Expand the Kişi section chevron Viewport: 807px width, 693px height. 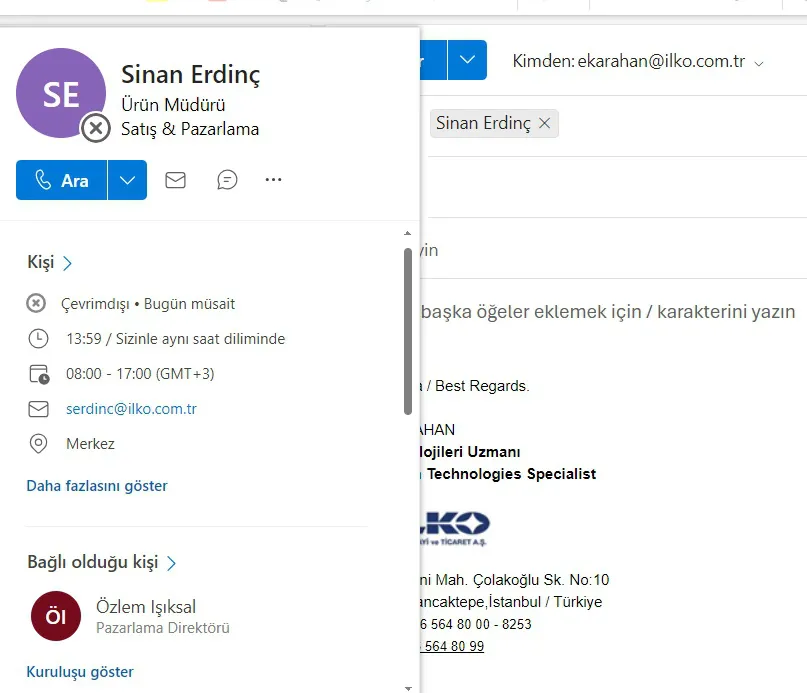68,263
